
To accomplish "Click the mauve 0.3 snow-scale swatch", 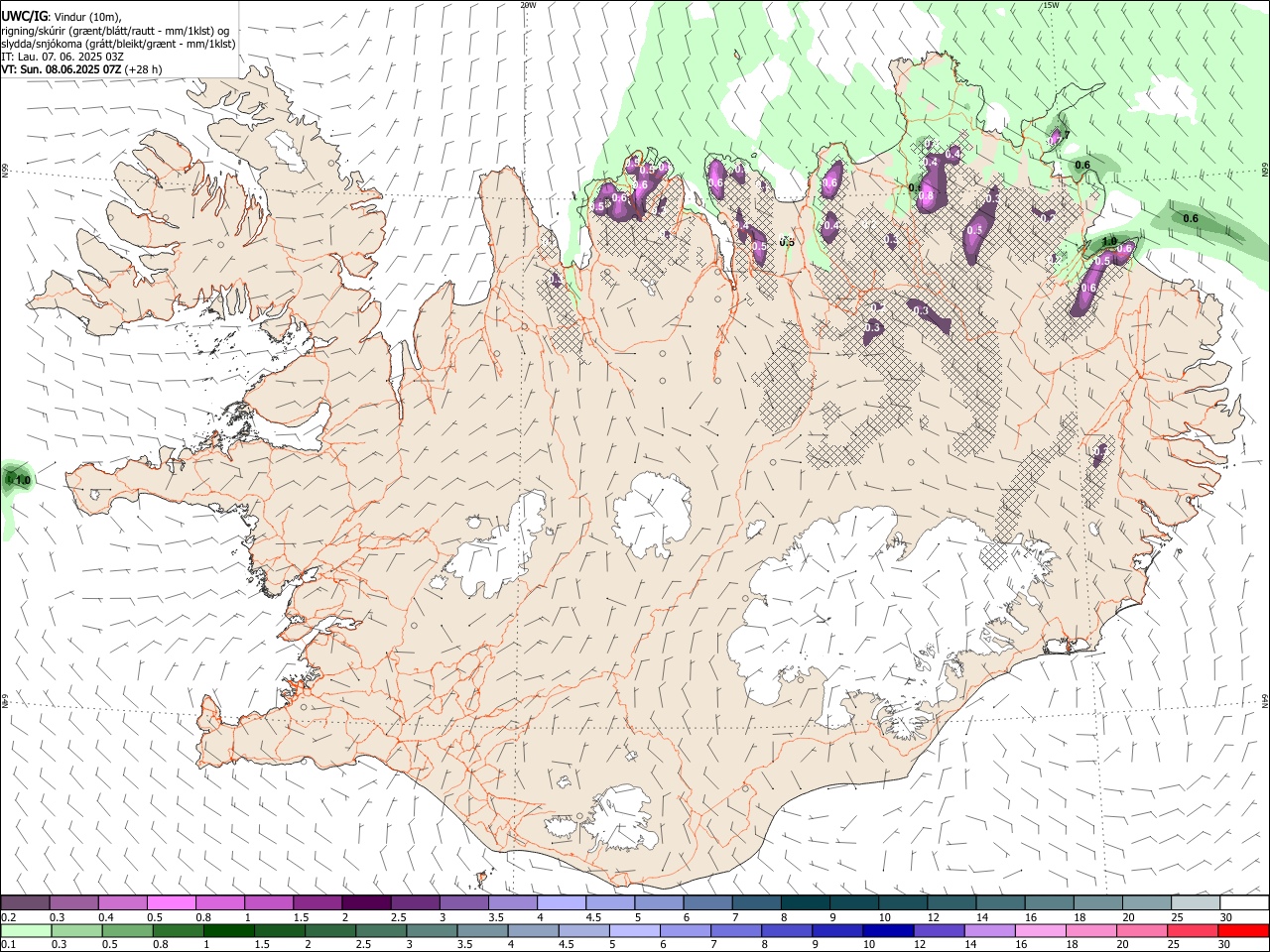I will coord(73,902).
